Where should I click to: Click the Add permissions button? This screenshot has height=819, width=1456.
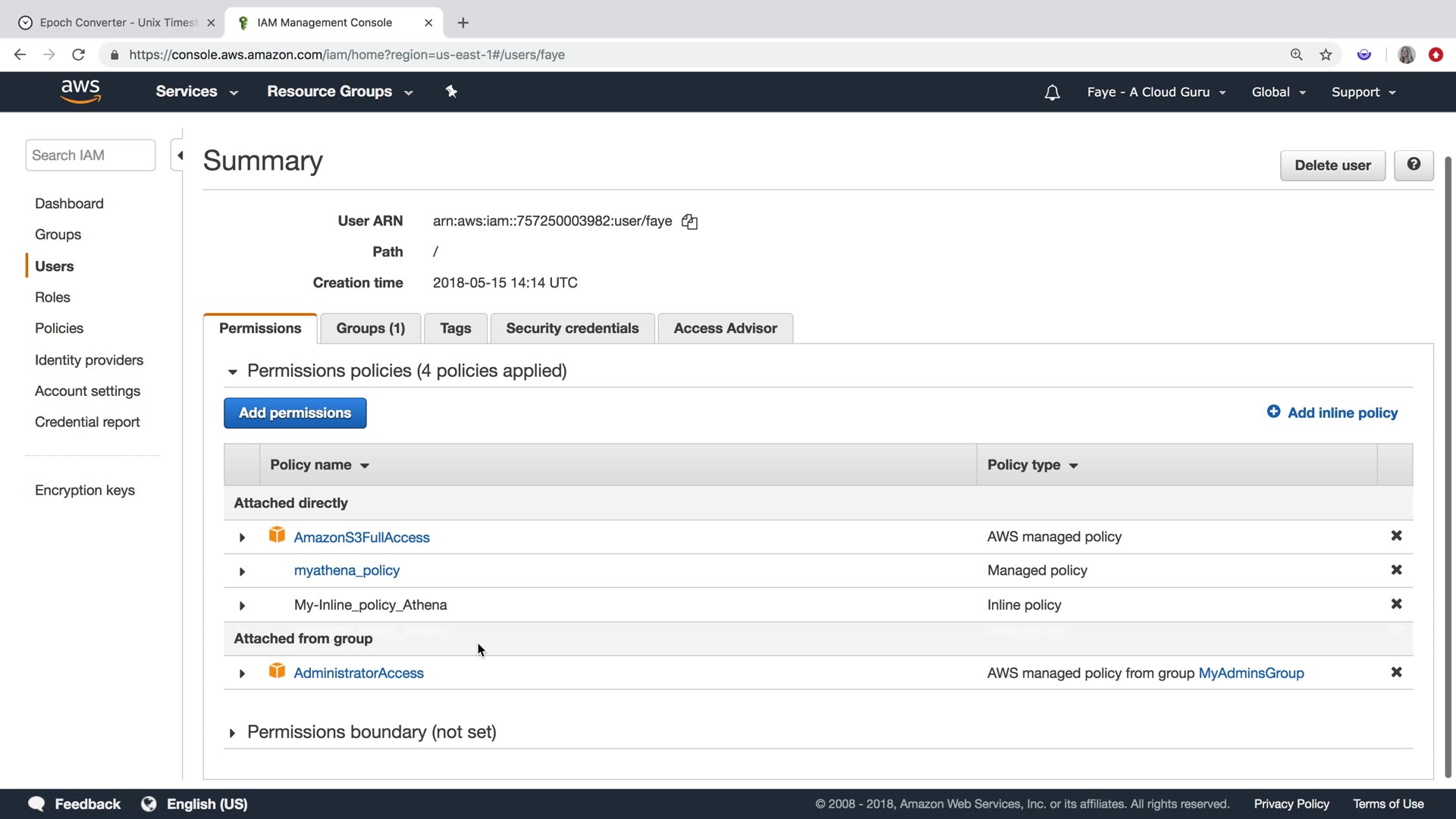click(295, 413)
